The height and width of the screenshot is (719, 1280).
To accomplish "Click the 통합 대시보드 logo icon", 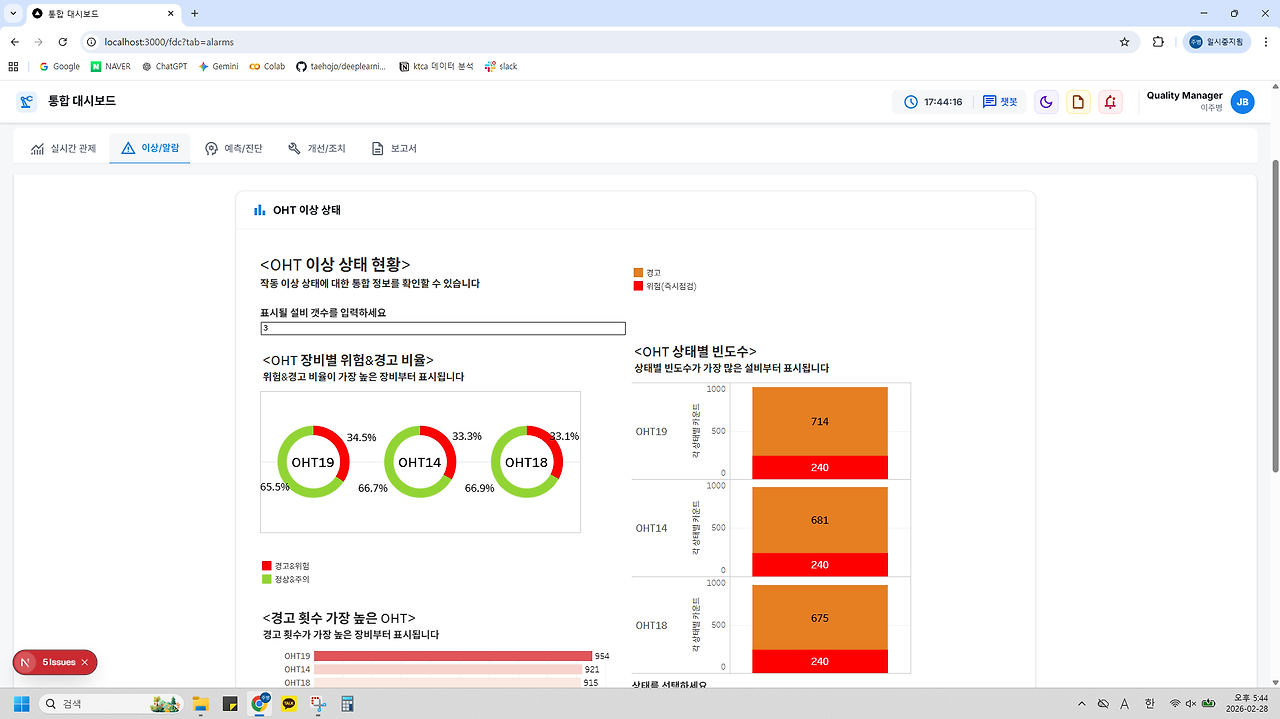I will click(26, 101).
